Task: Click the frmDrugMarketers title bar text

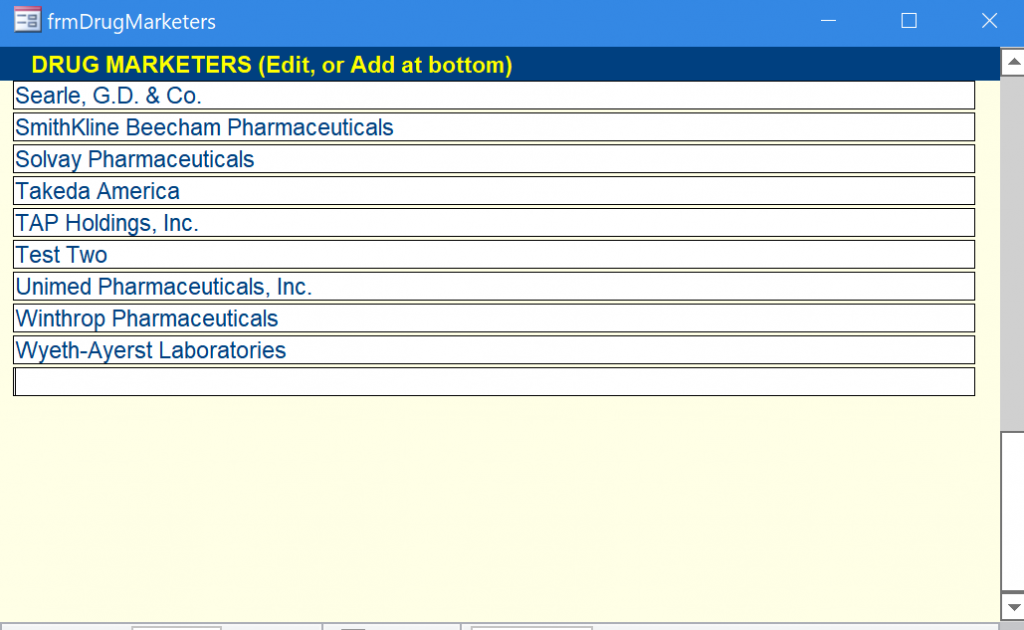Action: tap(131, 21)
